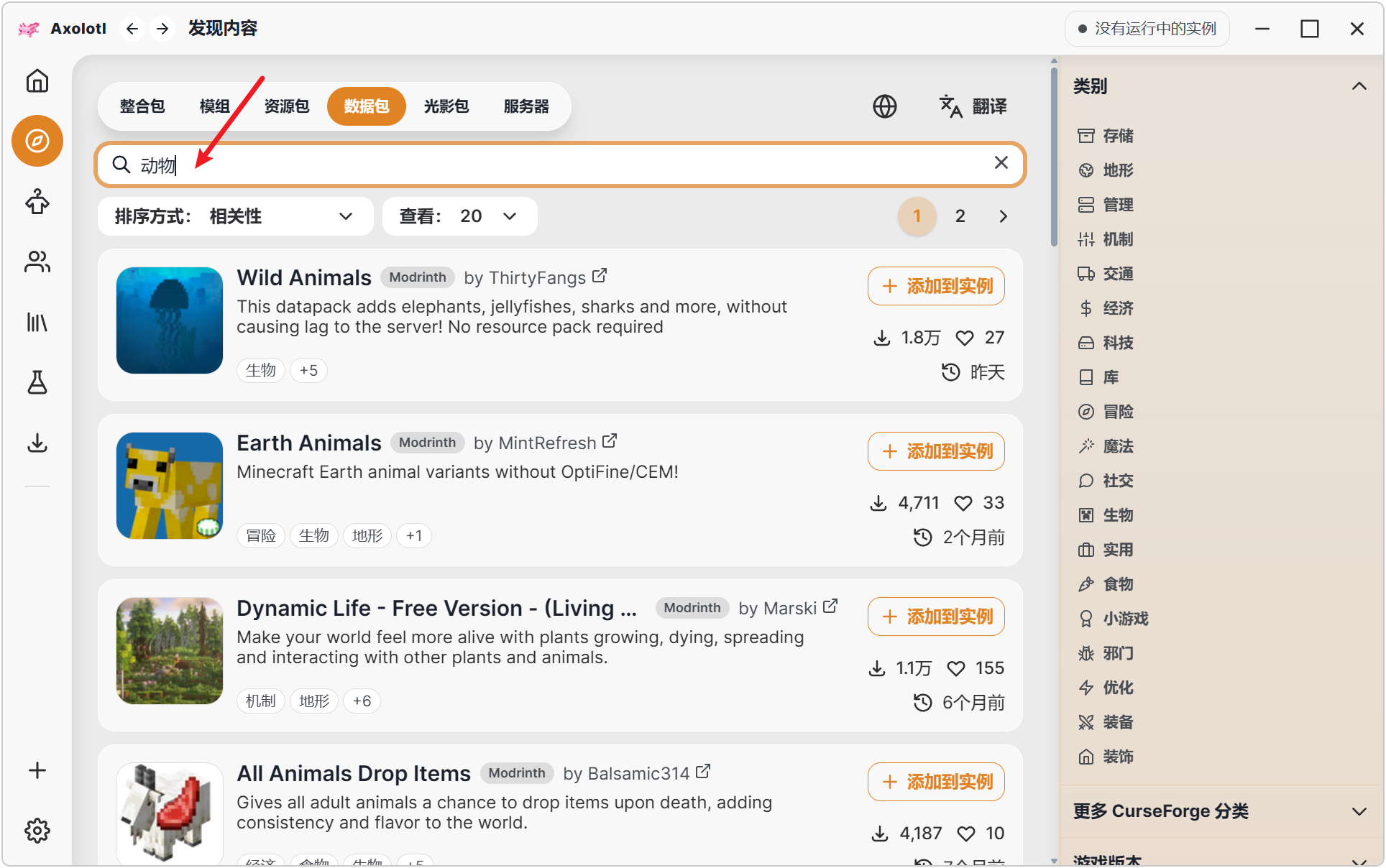Go to results page 2
The width and height of the screenshot is (1386, 868).
coord(960,216)
